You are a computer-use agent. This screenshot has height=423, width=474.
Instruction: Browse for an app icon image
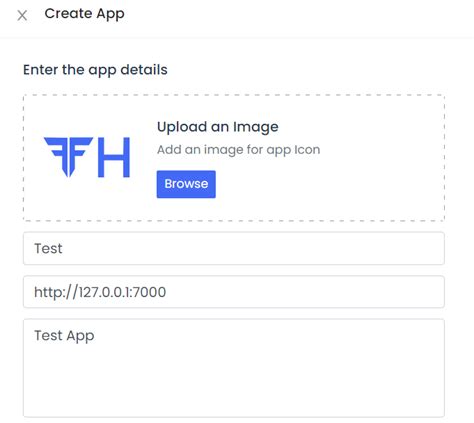click(186, 184)
